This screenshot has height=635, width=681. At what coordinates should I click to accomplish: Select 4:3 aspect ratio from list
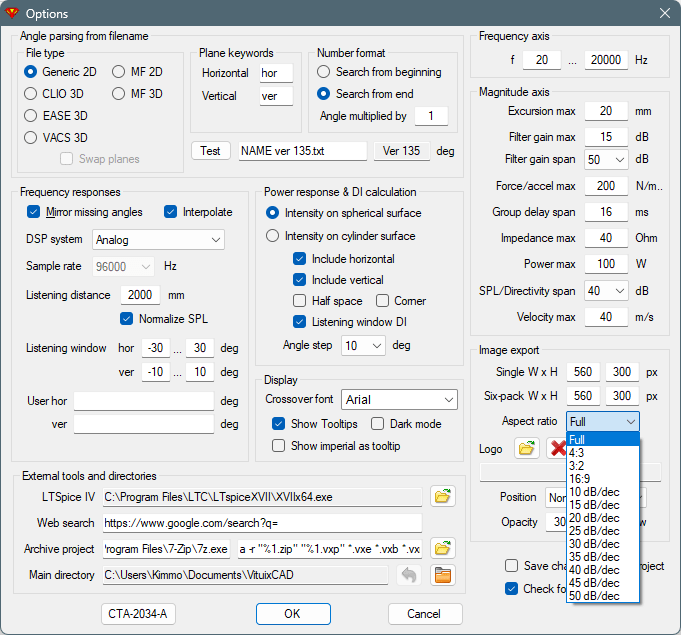click(x=603, y=453)
